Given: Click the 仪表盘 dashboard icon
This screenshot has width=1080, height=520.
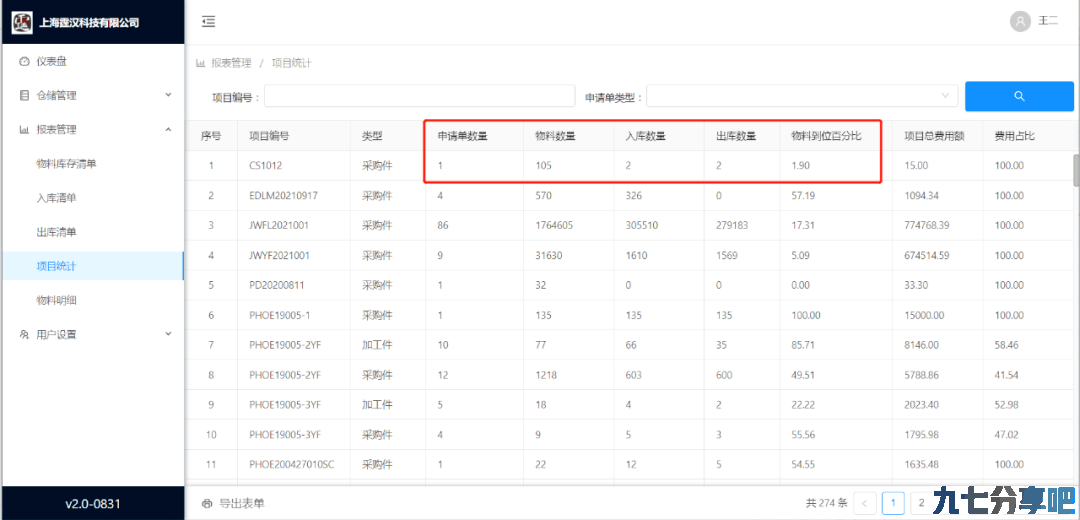Looking at the screenshot, I should [x=24, y=61].
